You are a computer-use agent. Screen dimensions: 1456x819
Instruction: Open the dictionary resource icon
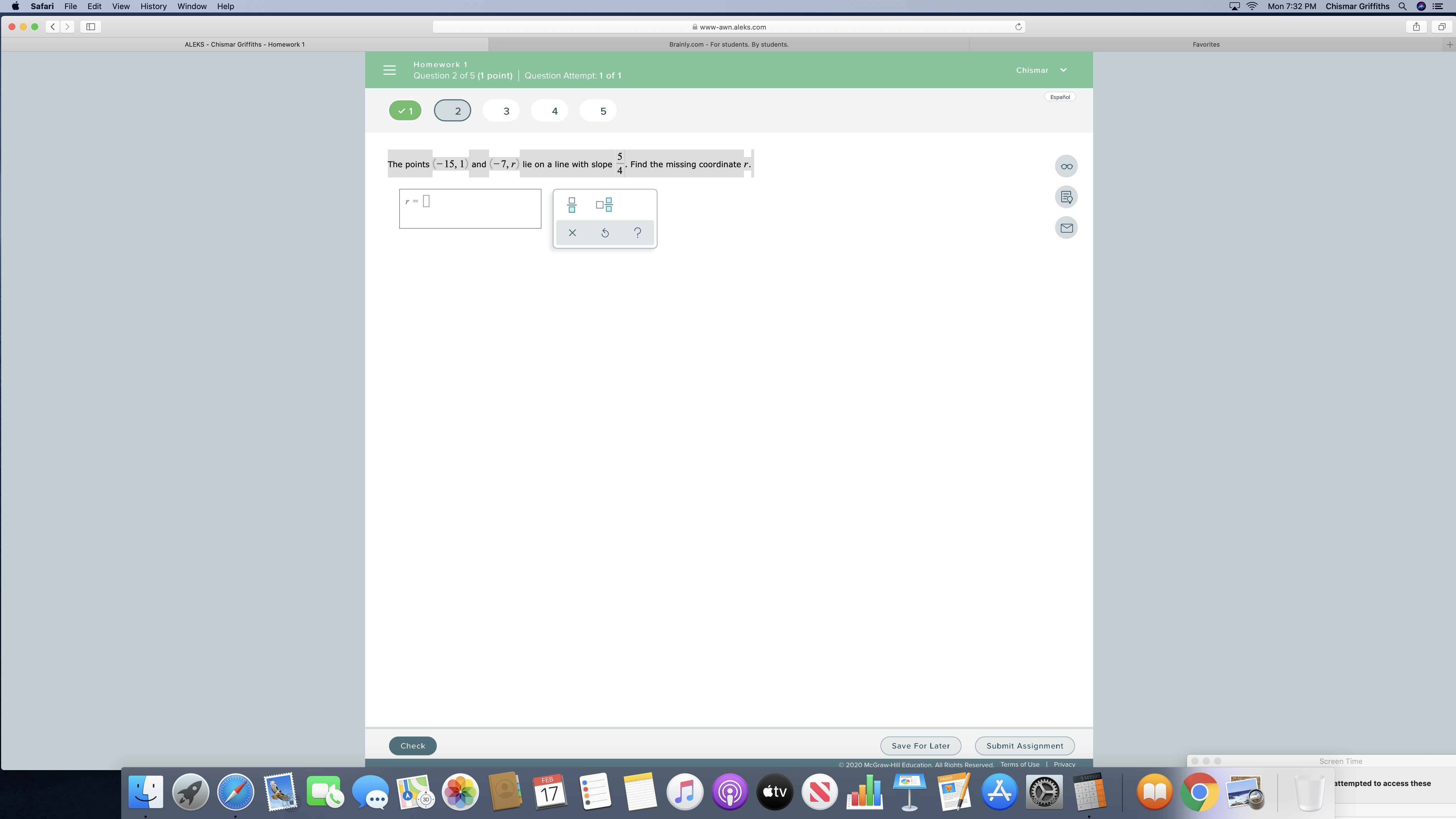1066,197
